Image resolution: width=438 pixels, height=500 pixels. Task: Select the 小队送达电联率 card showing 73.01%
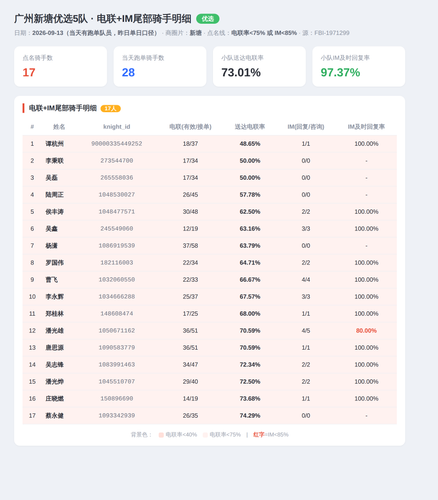(x=259, y=66)
